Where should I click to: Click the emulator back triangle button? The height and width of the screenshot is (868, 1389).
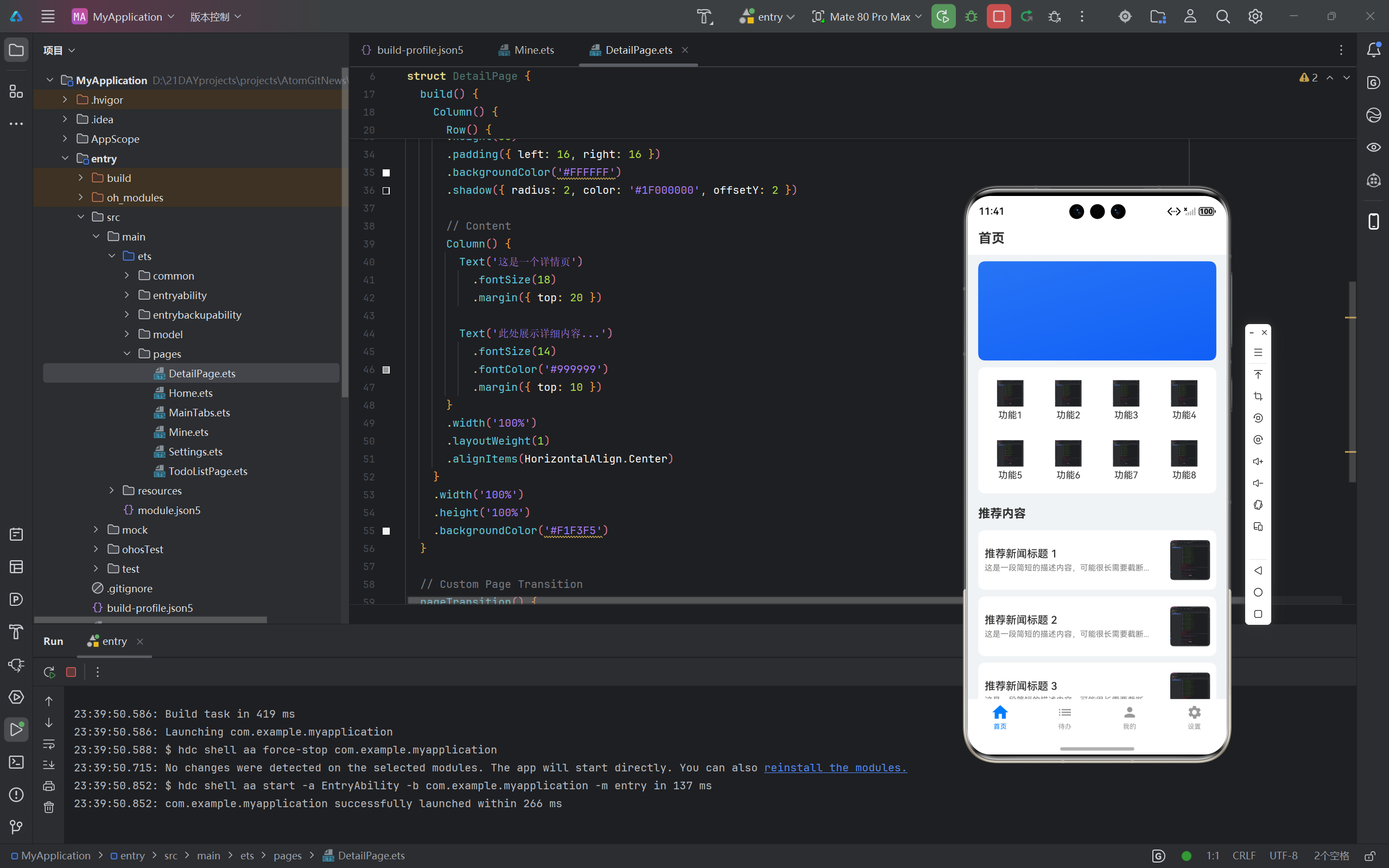(x=1258, y=571)
